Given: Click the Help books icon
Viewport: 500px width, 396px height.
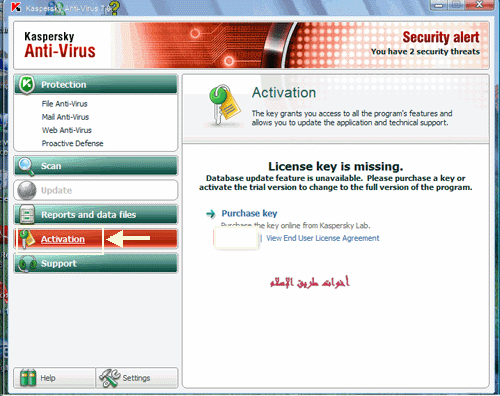Looking at the screenshot, I should pos(28,378).
